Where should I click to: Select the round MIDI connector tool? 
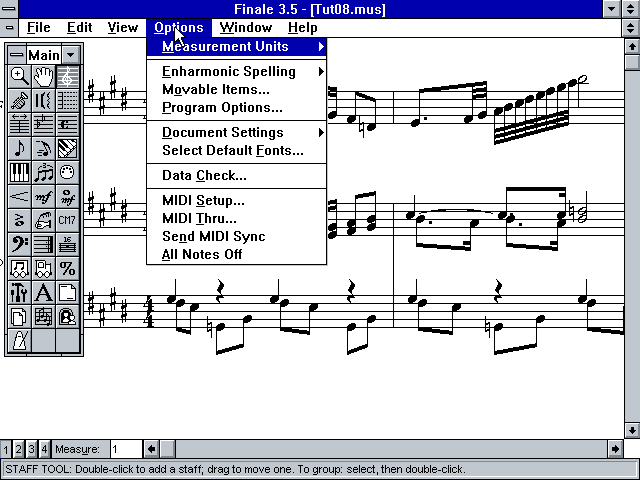67,173
